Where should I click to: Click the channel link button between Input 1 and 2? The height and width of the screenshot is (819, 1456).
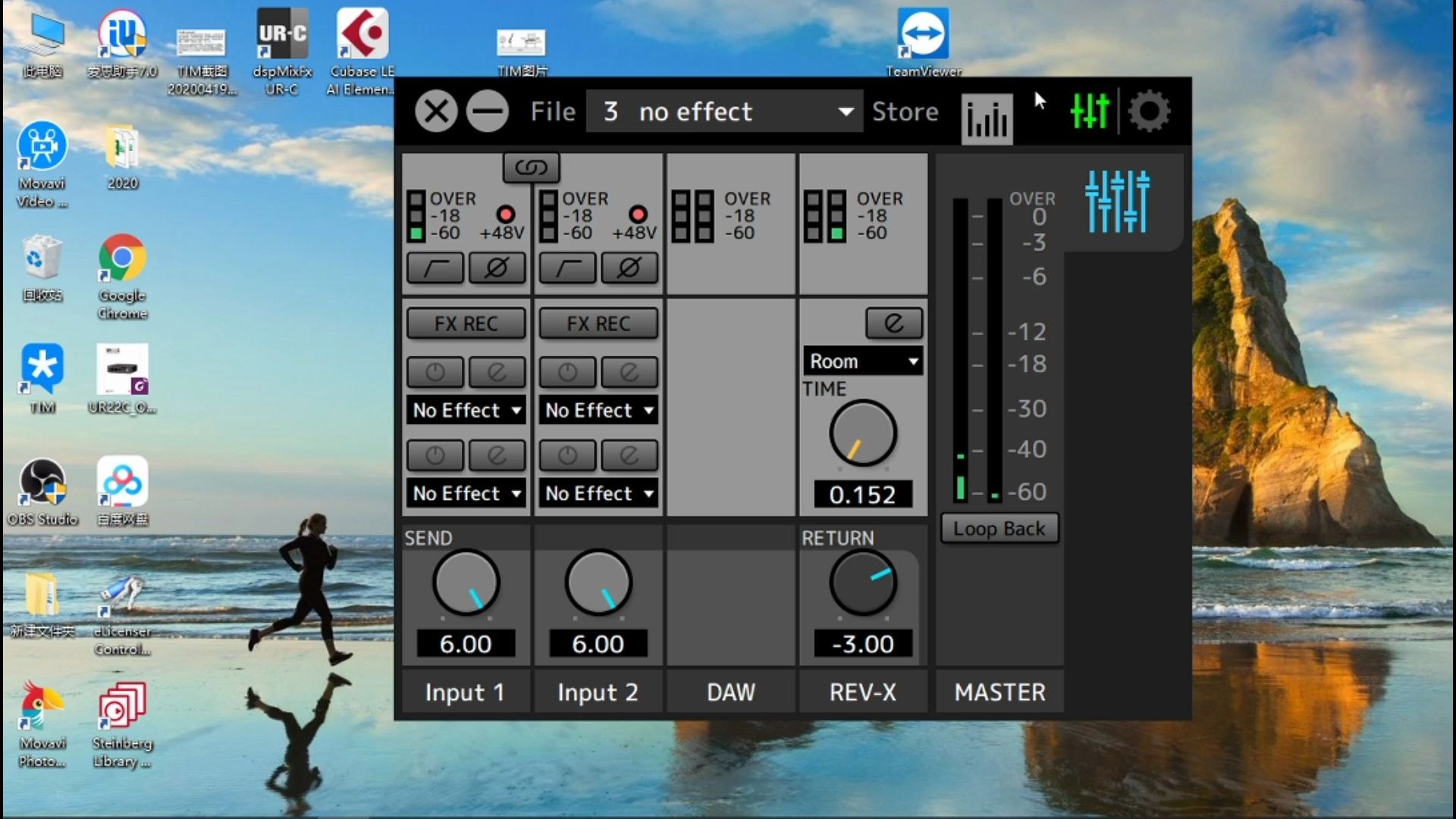click(531, 167)
